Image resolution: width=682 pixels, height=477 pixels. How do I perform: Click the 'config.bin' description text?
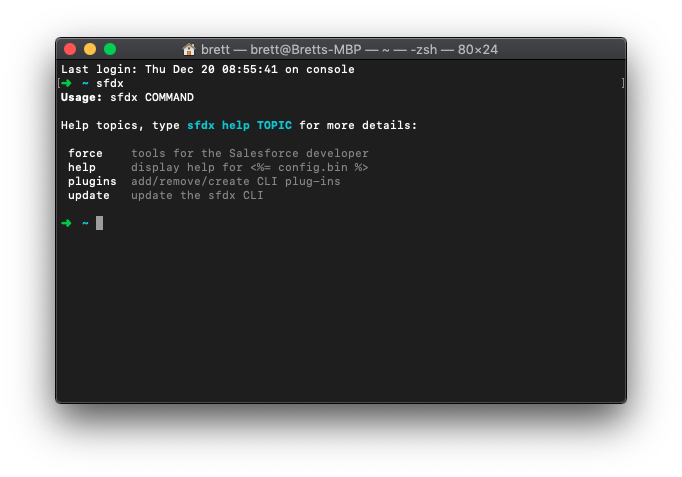point(313,167)
